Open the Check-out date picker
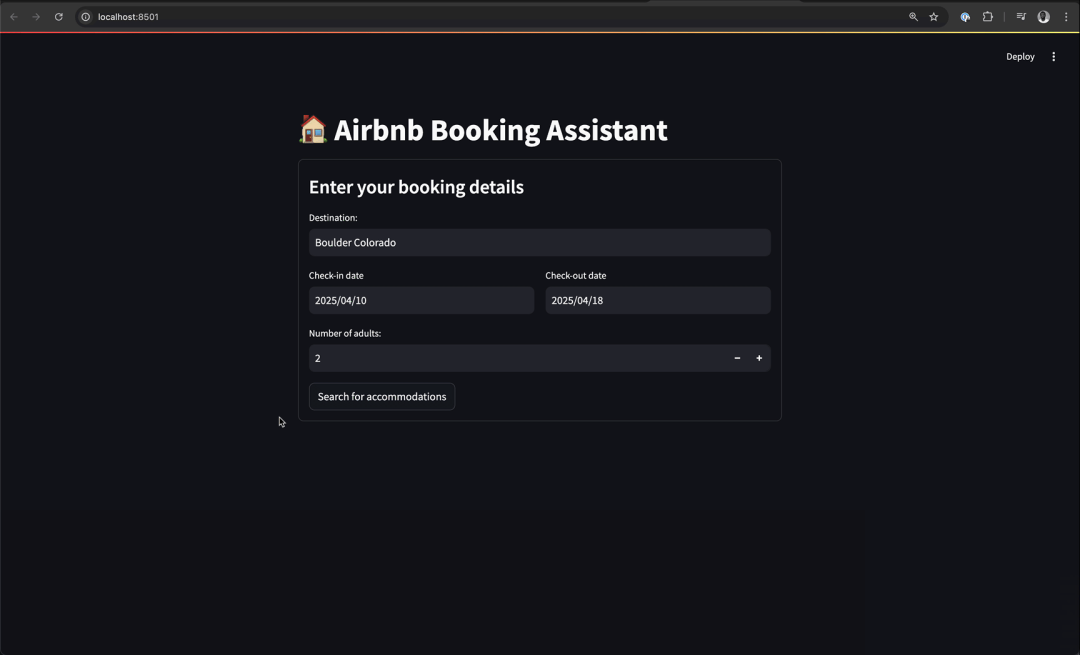 [657, 300]
